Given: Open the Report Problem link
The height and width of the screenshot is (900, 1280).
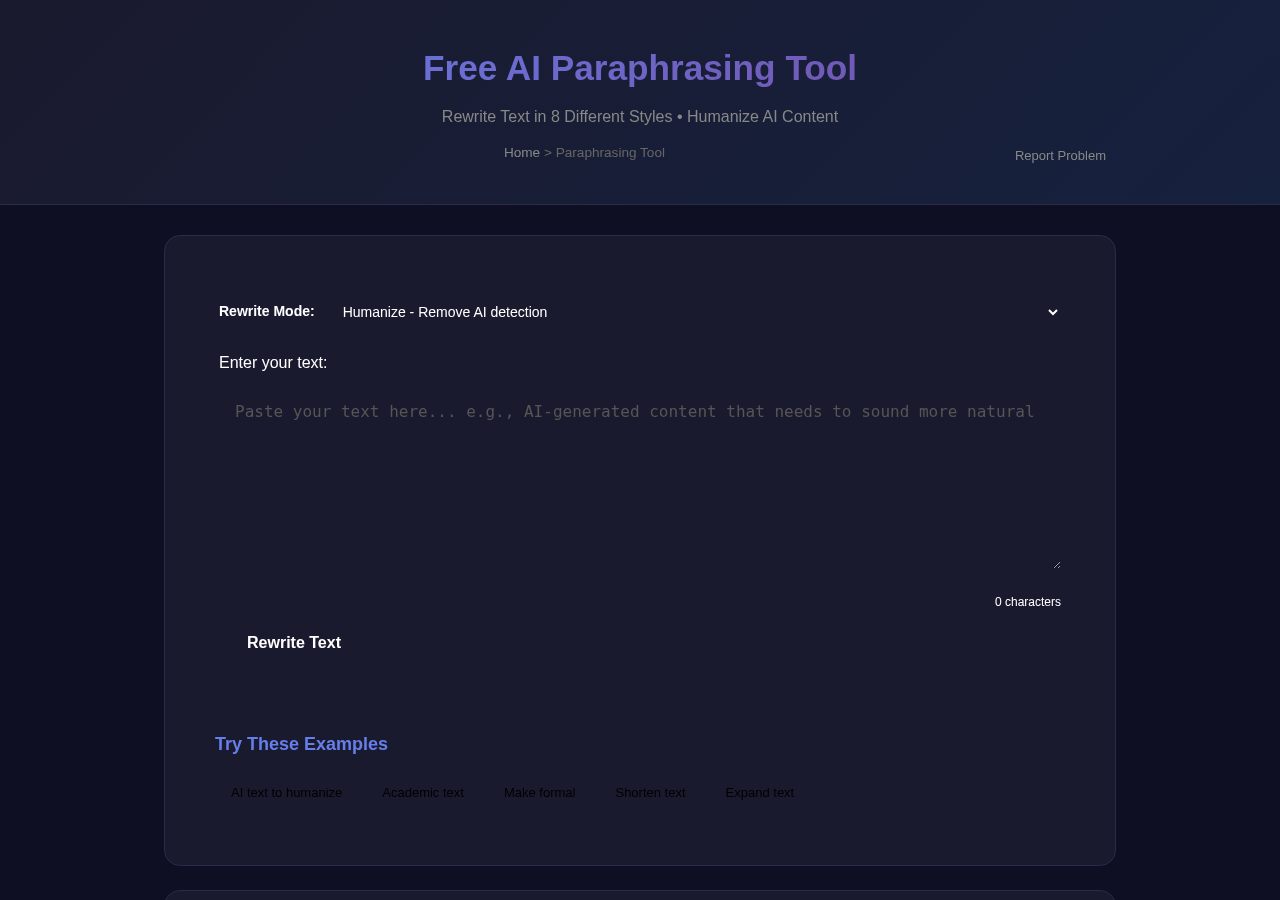Looking at the screenshot, I should click(x=1060, y=156).
